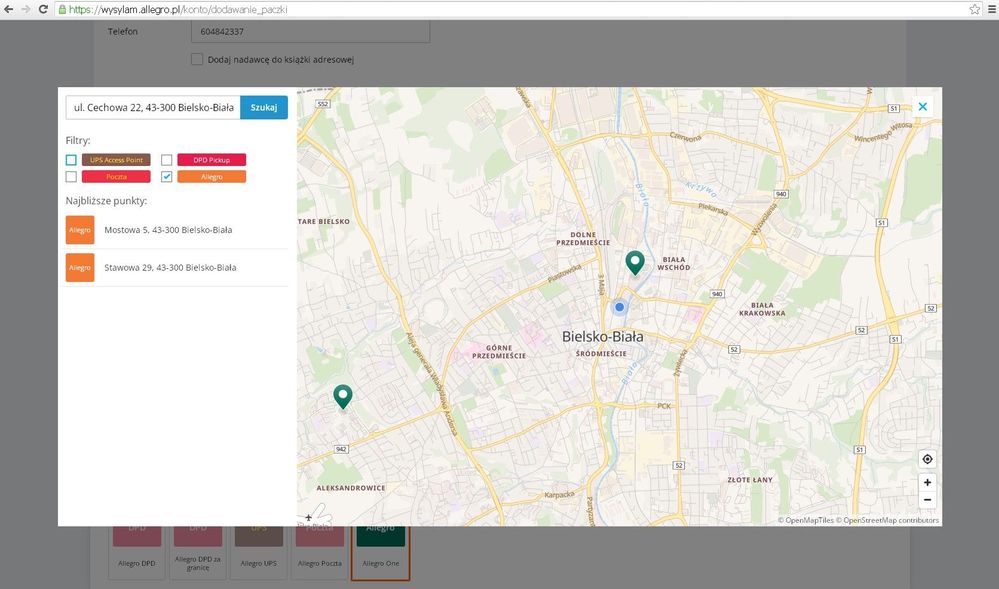
Task: Click the Karpacka street label
Action: pos(559,495)
